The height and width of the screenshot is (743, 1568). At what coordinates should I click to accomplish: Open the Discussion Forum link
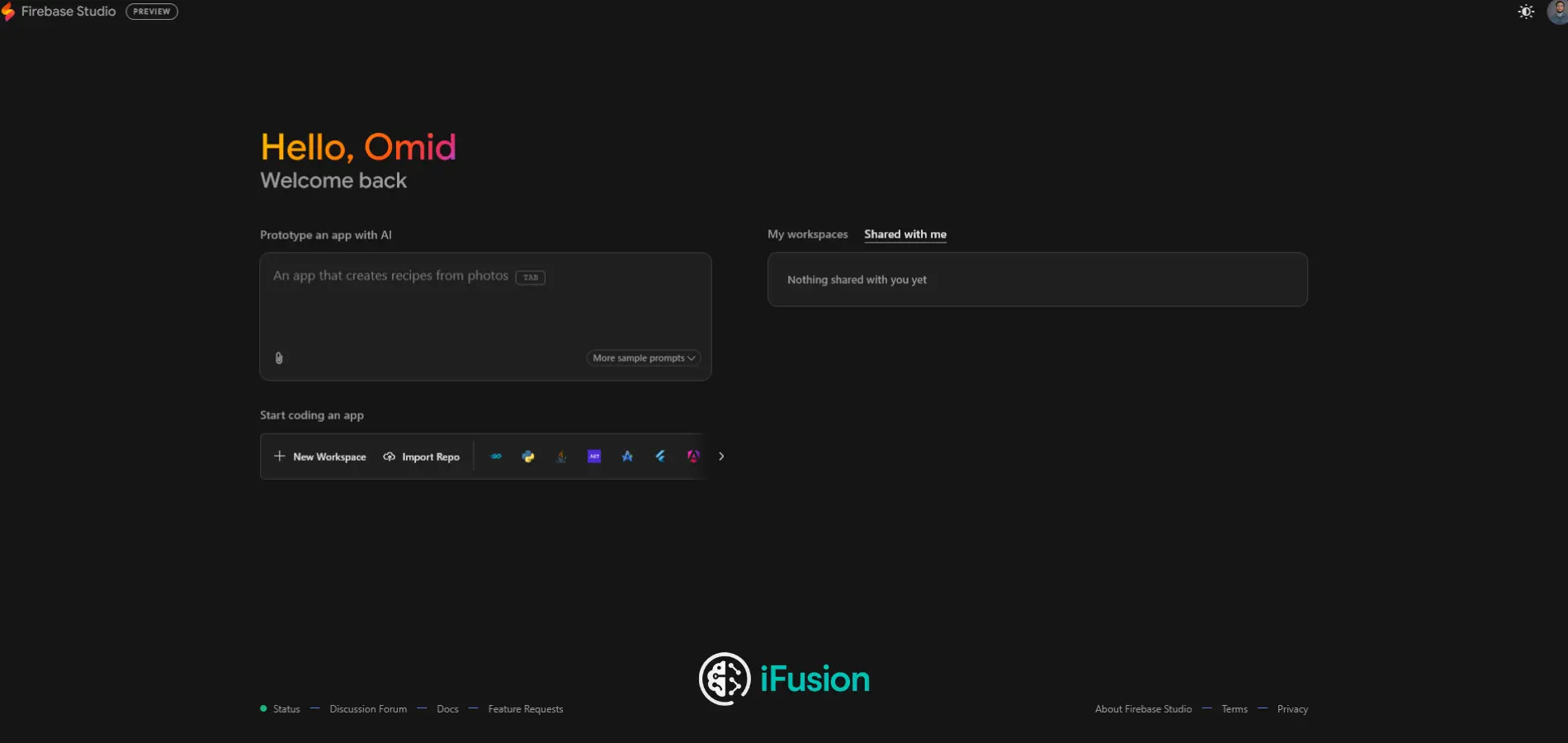coord(368,709)
